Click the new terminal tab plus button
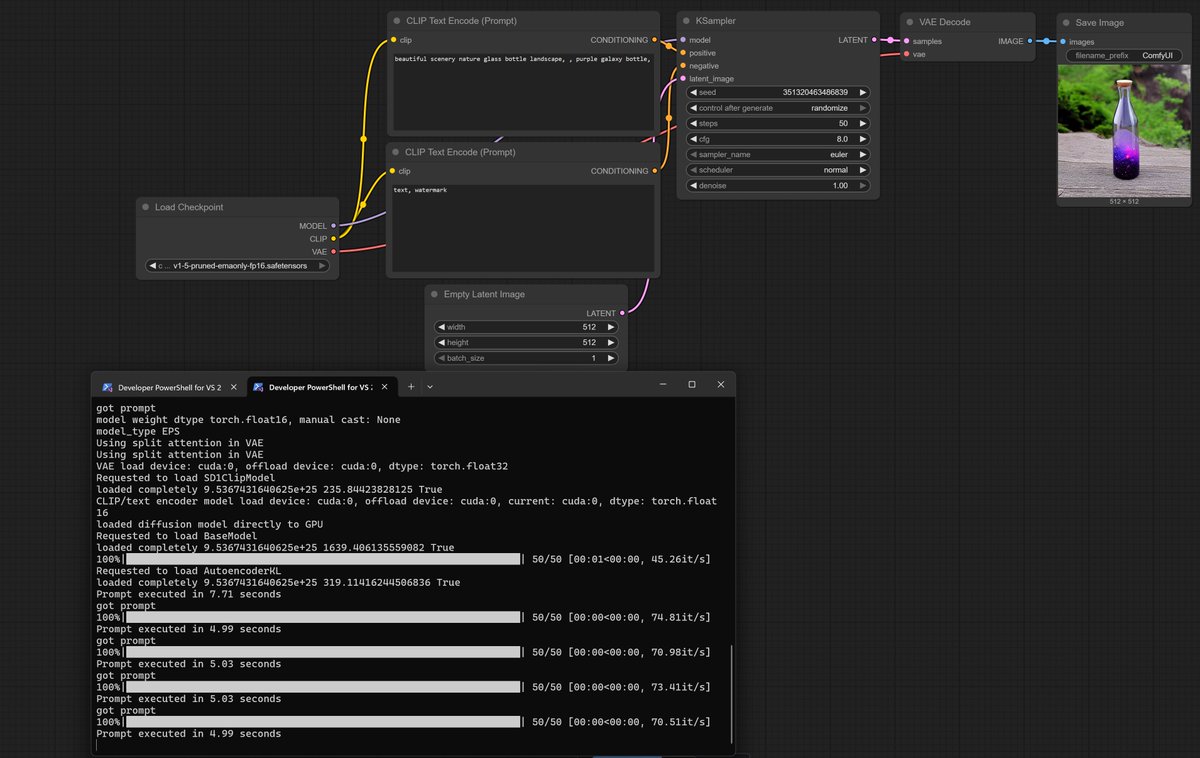The height and width of the screenshot is (758, 1200). tap(412, 385)
